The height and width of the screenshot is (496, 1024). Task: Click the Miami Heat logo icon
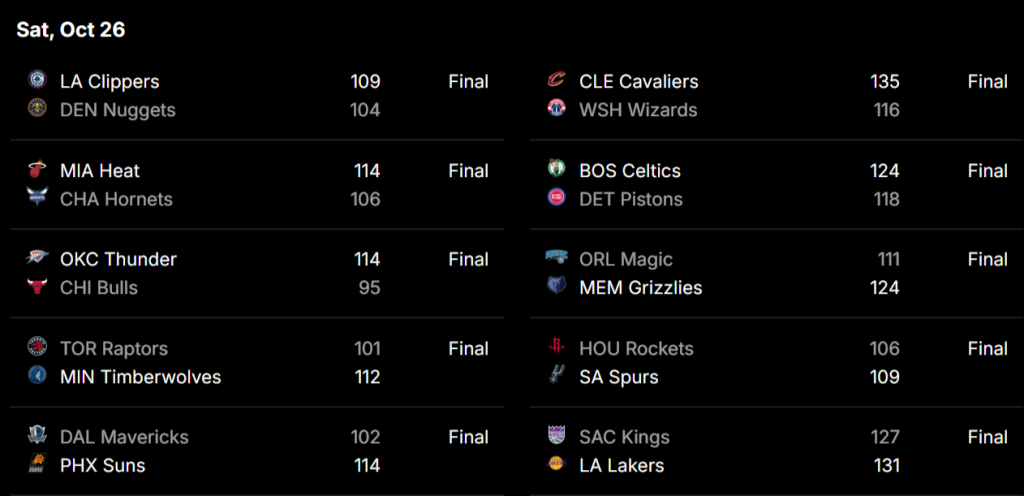coord(38,170)
